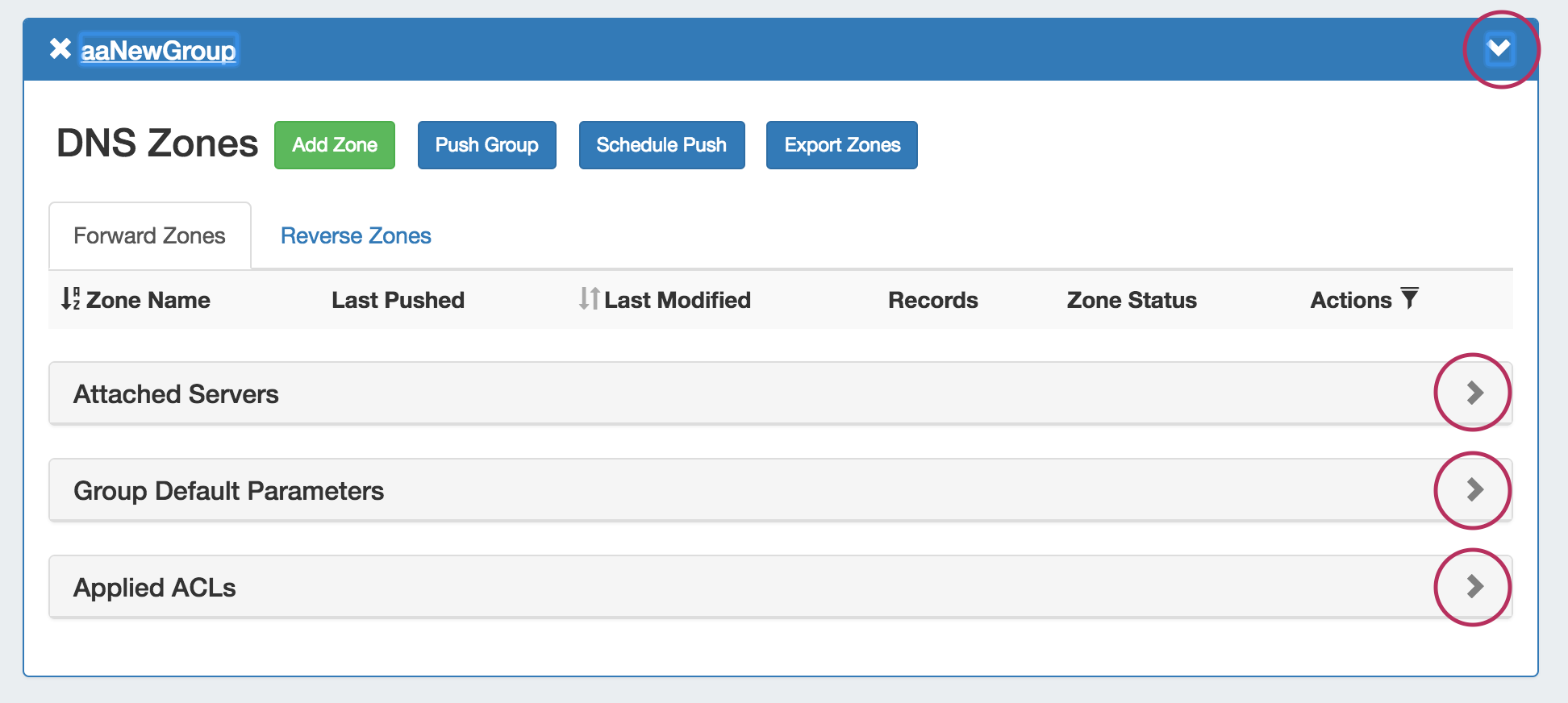Click the Zone Status column header
This screenshot has width=1568, height=703.
[x=1131, y=300]
